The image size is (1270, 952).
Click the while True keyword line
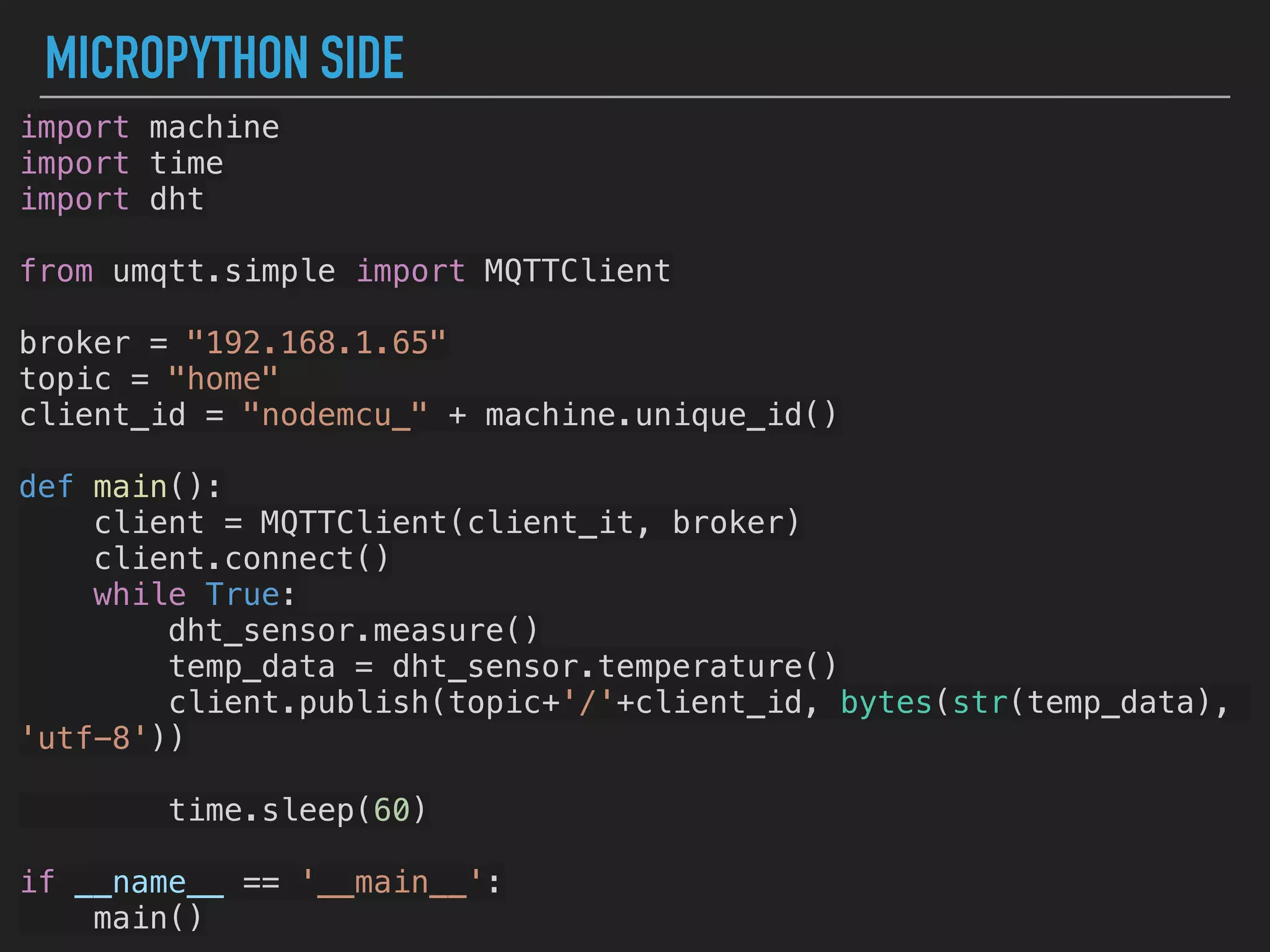pyautogui.click(x=193, y=594)
